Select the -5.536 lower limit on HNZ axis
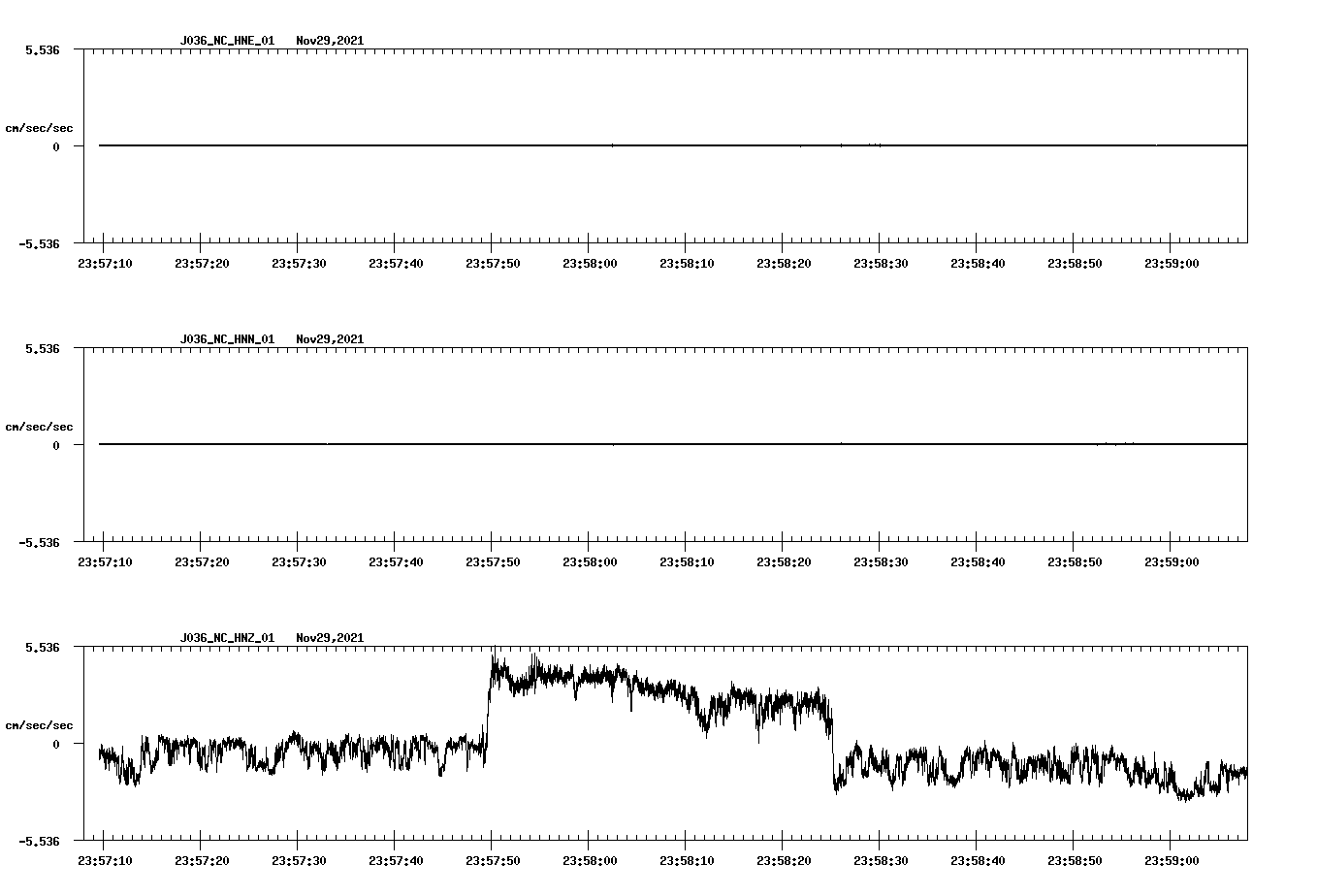The width and height of the screenshot is (1317, 896). tap(39, 841)
